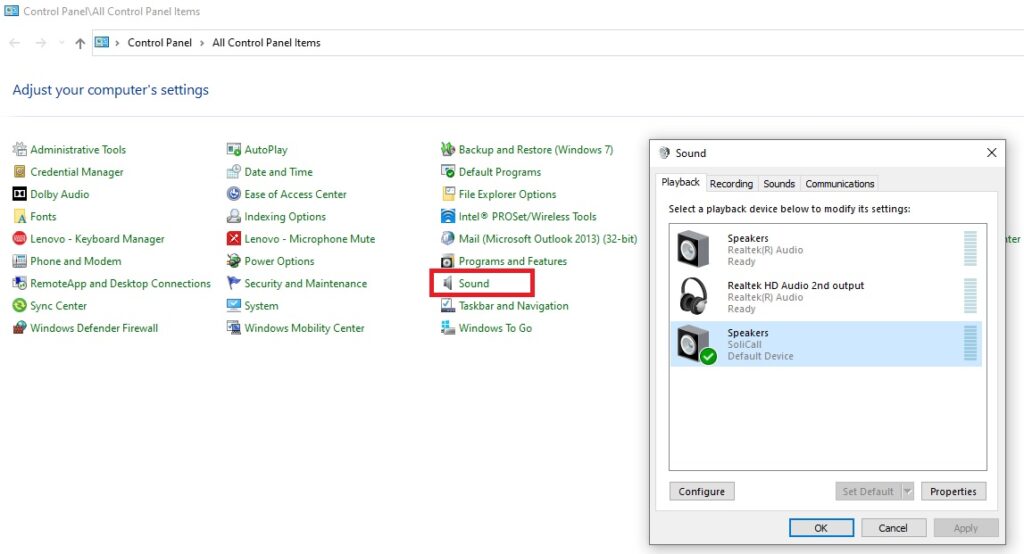The width and height of the screenshot is (1024, 554).
Task: Open RemoteApp and Desktop Connections icon
Action: pos(20,283)
